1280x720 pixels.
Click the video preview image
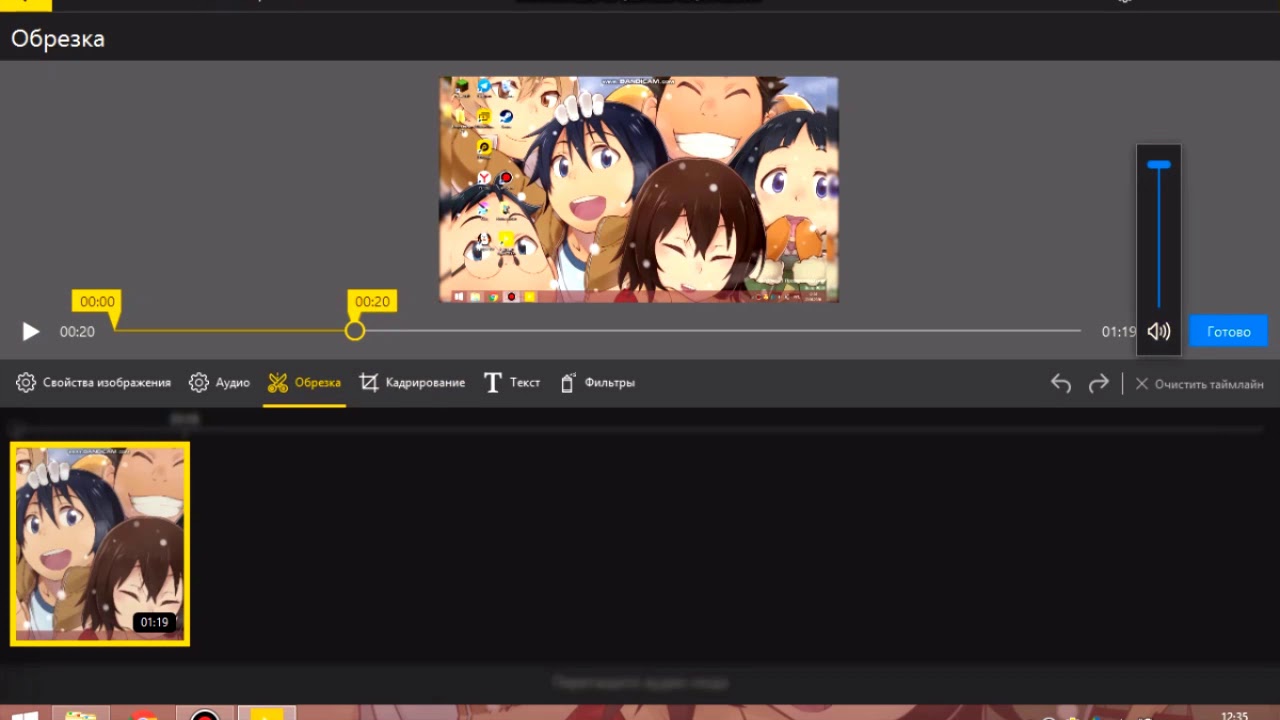click(x=639, y=190)
